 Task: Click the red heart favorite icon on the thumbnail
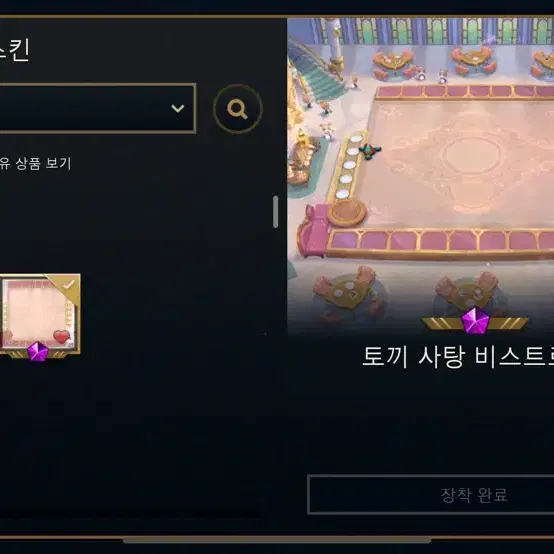click(62, 336)
